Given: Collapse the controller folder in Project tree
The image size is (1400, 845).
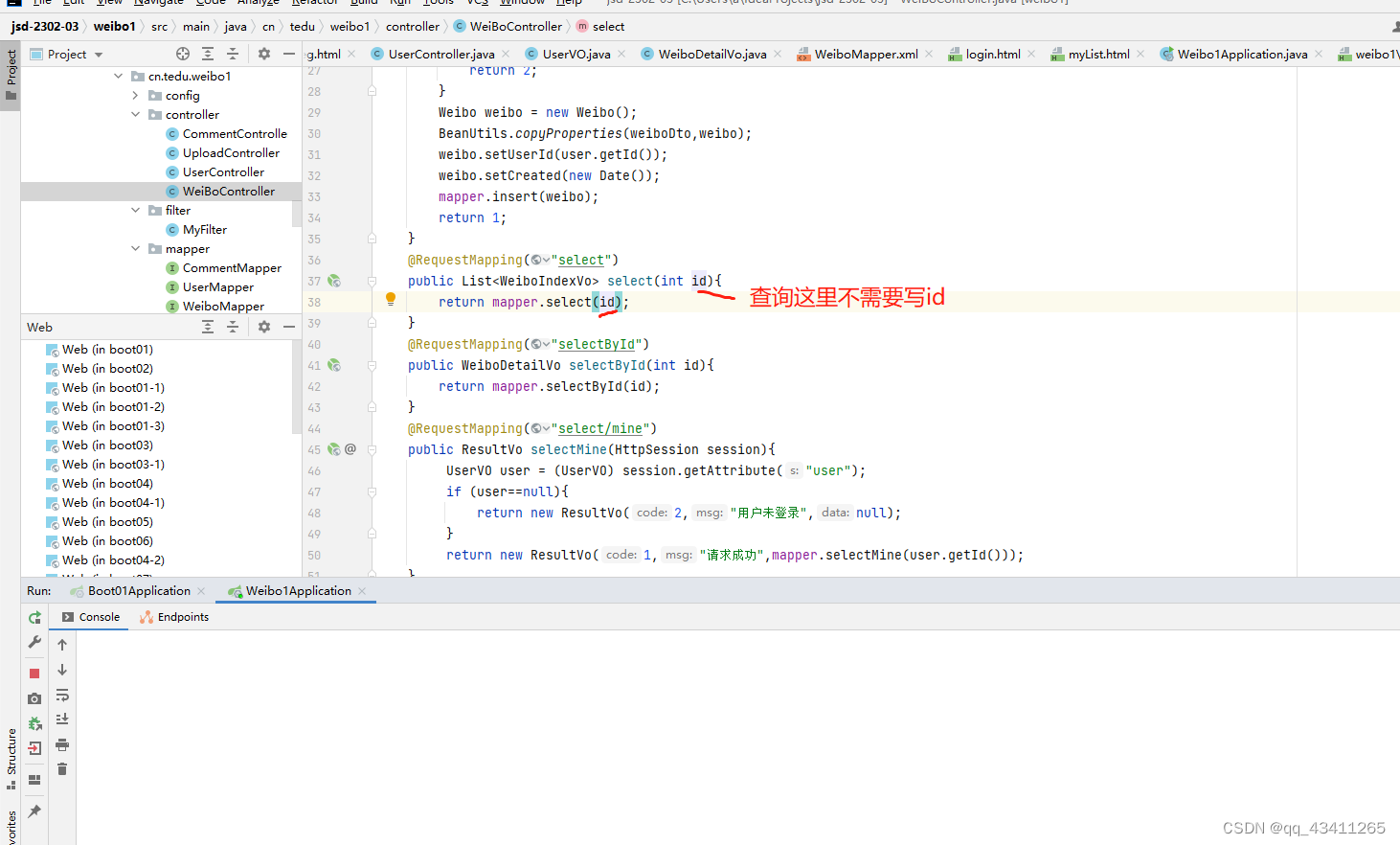Looking at the screenshot, I should pos(137,114).
